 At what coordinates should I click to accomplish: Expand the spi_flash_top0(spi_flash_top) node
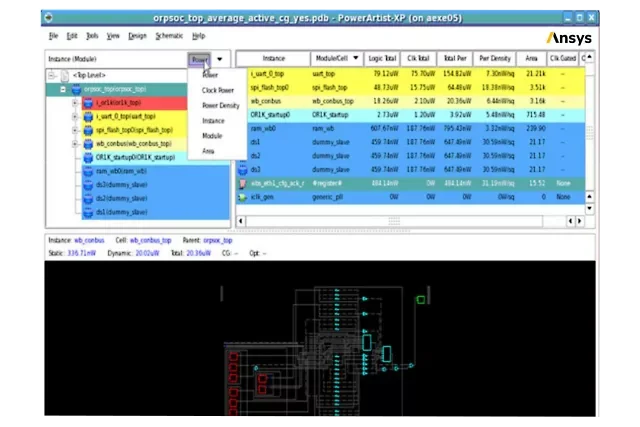click(75, 130)
